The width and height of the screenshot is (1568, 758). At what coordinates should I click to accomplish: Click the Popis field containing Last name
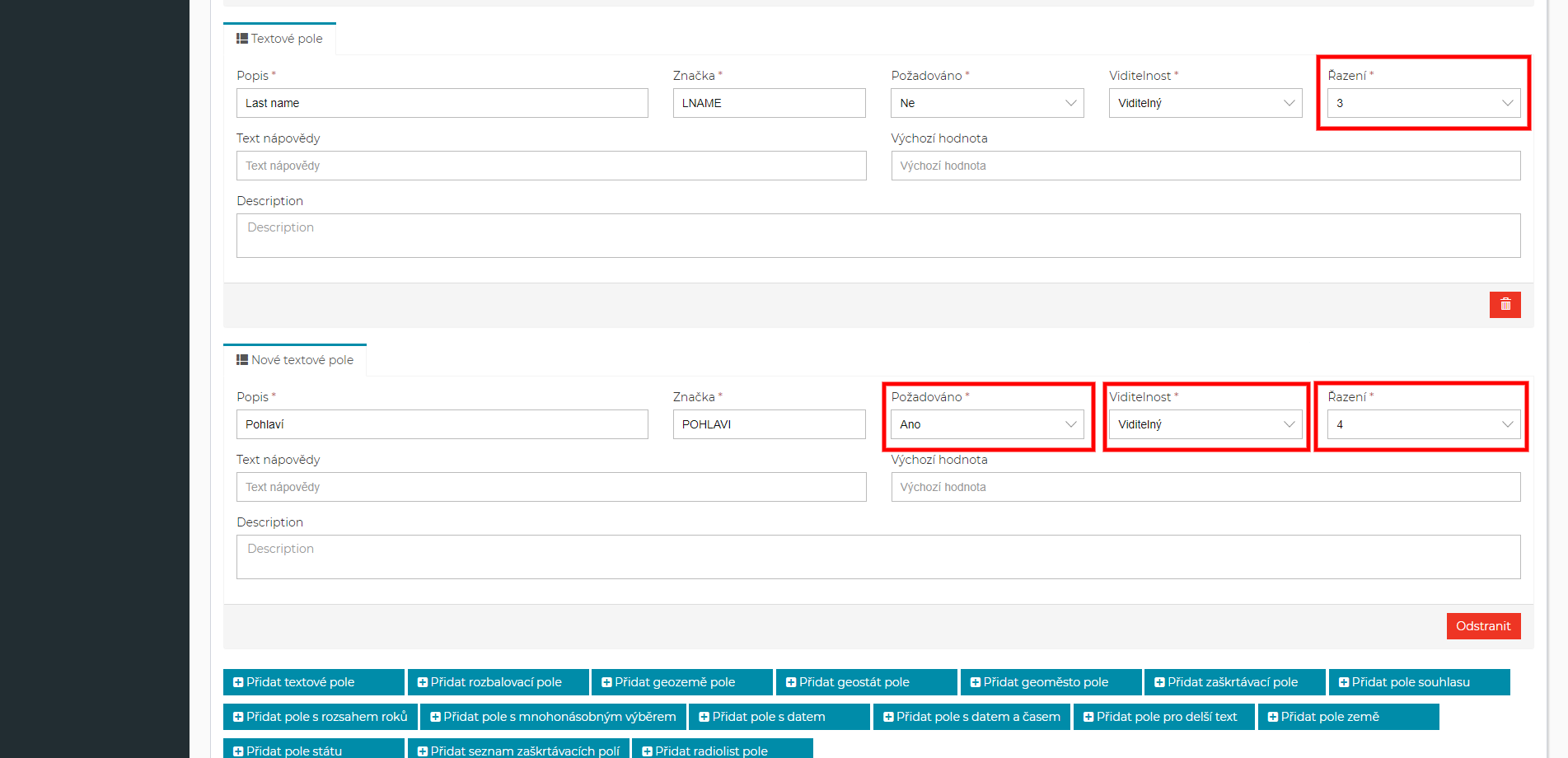tap(442, 103)
